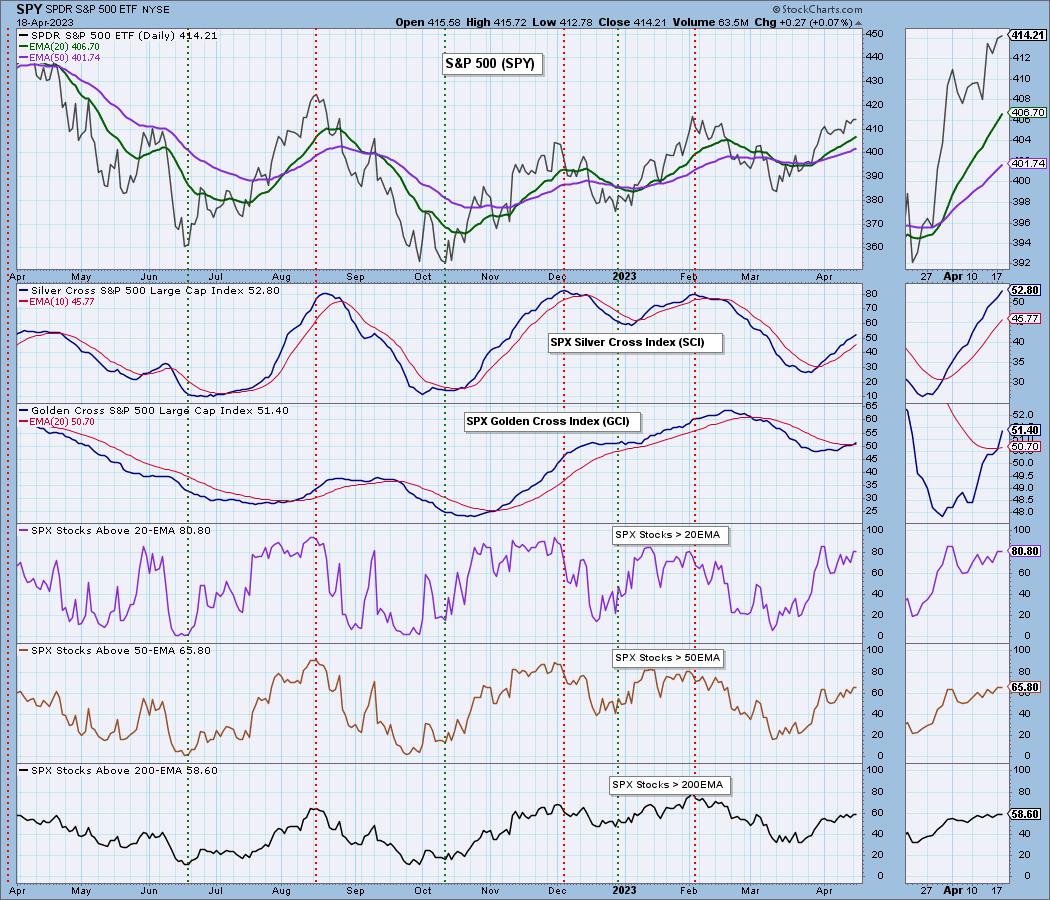Click the 51.40 Golden Cross value tag
Image resolution: width=1050 pixels, height=900 pixels.
click(x=1025, y=431)
